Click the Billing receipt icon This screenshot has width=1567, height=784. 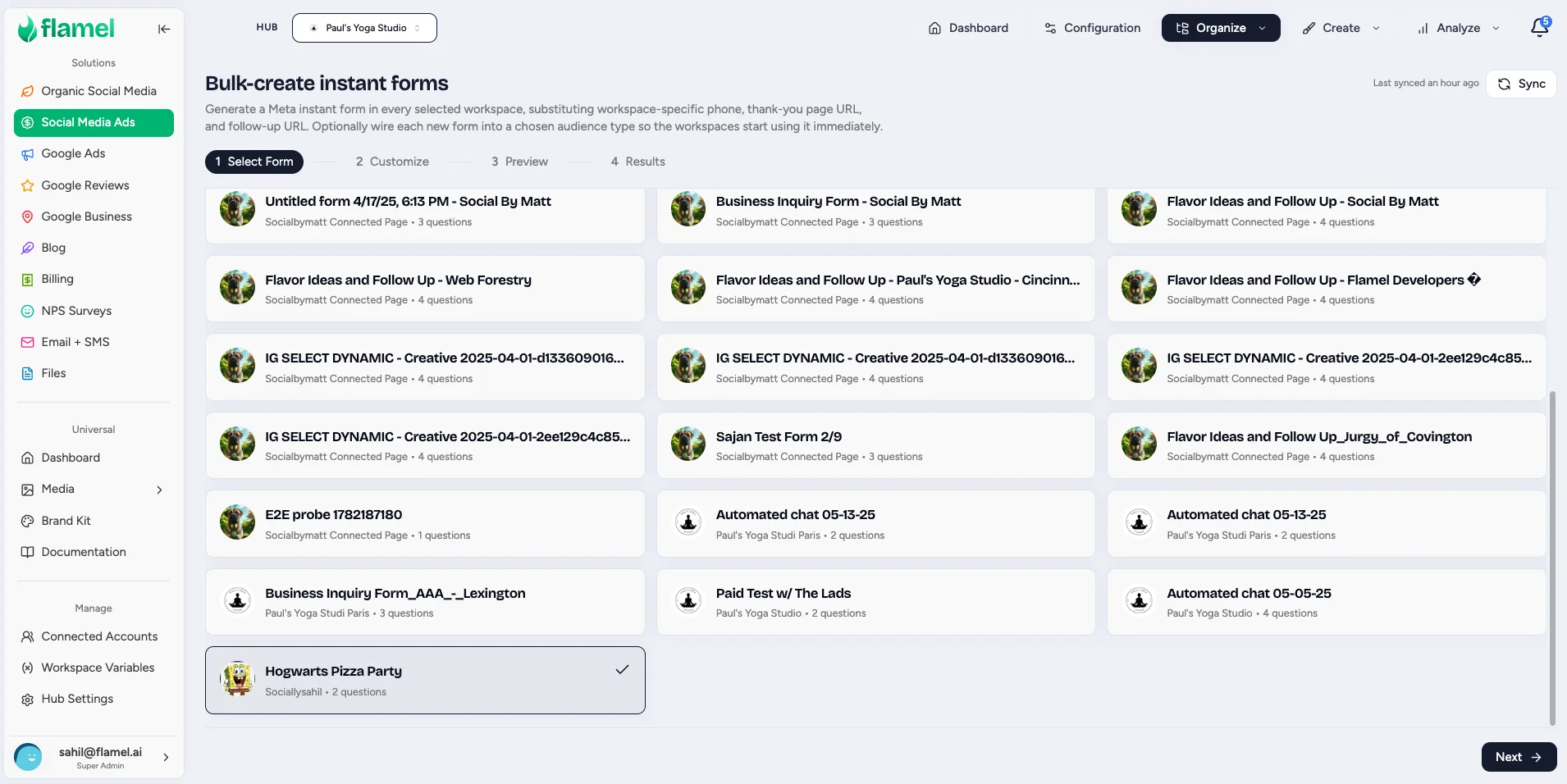coord(27,279)
